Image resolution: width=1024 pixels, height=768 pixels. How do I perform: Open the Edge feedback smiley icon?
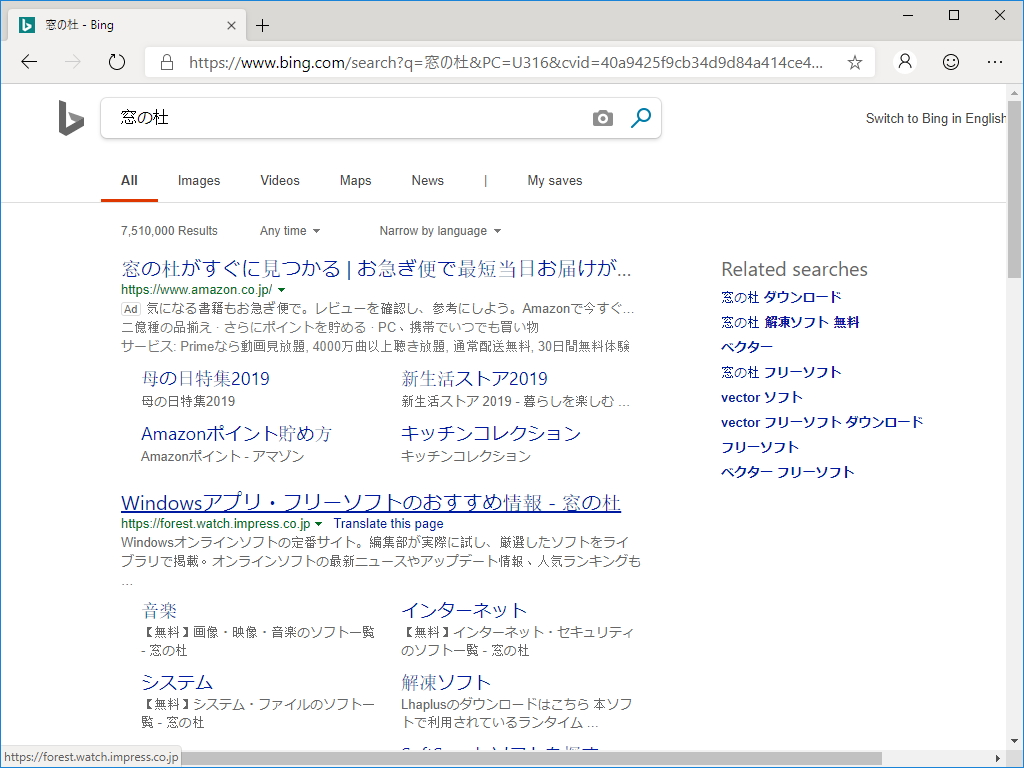point(950,61)
